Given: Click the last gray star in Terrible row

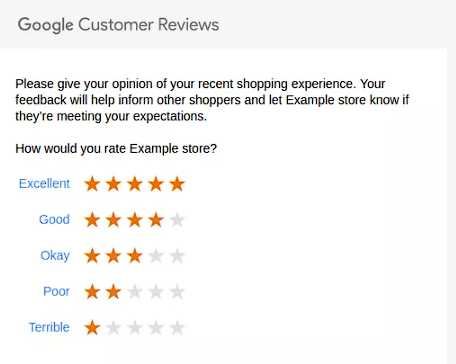Looking at the screenshot, I should coord(177,328).
